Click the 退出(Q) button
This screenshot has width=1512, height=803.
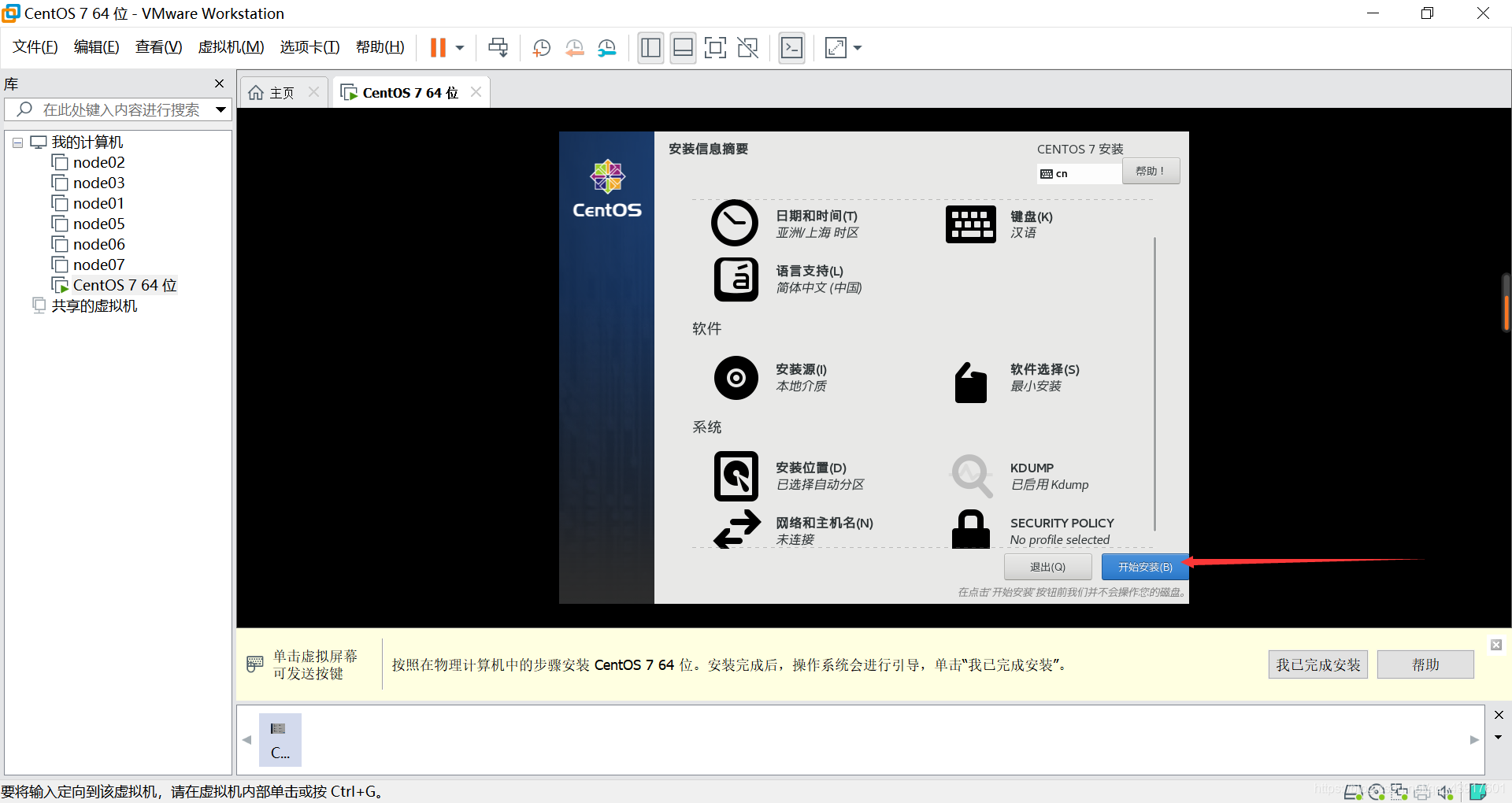click(1047, 567)
